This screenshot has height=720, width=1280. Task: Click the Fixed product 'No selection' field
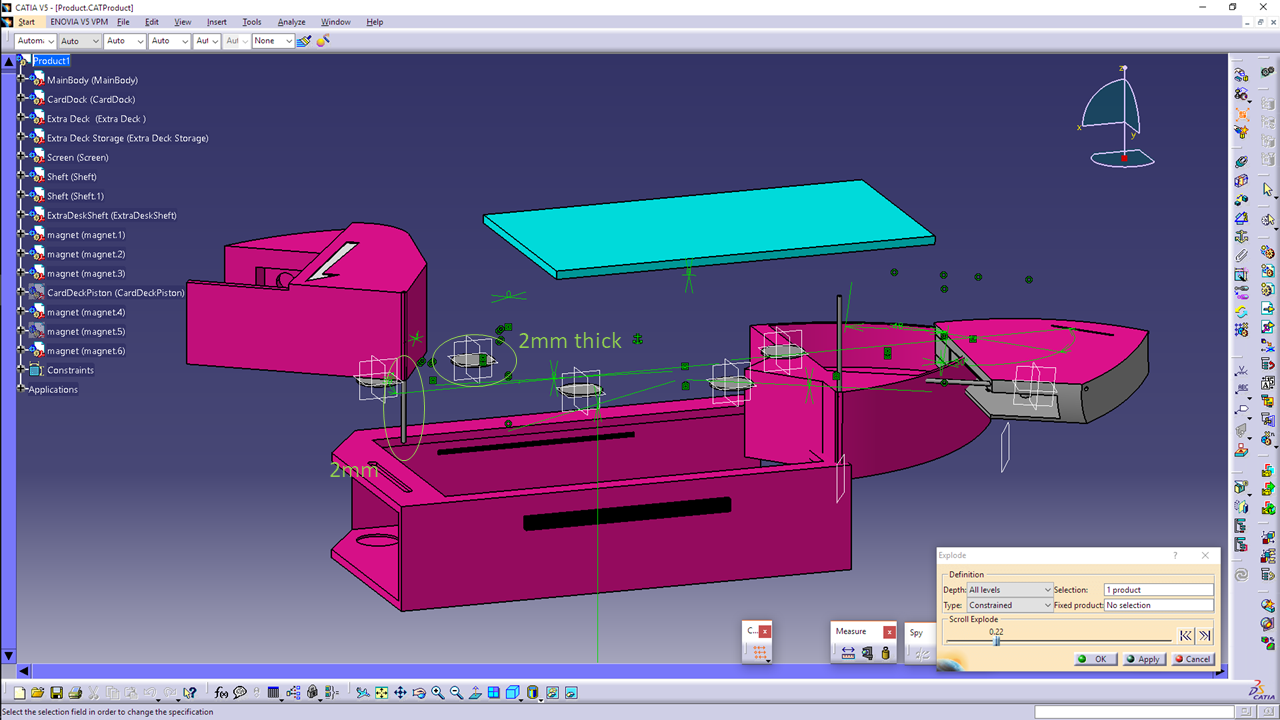[1158, 605]
